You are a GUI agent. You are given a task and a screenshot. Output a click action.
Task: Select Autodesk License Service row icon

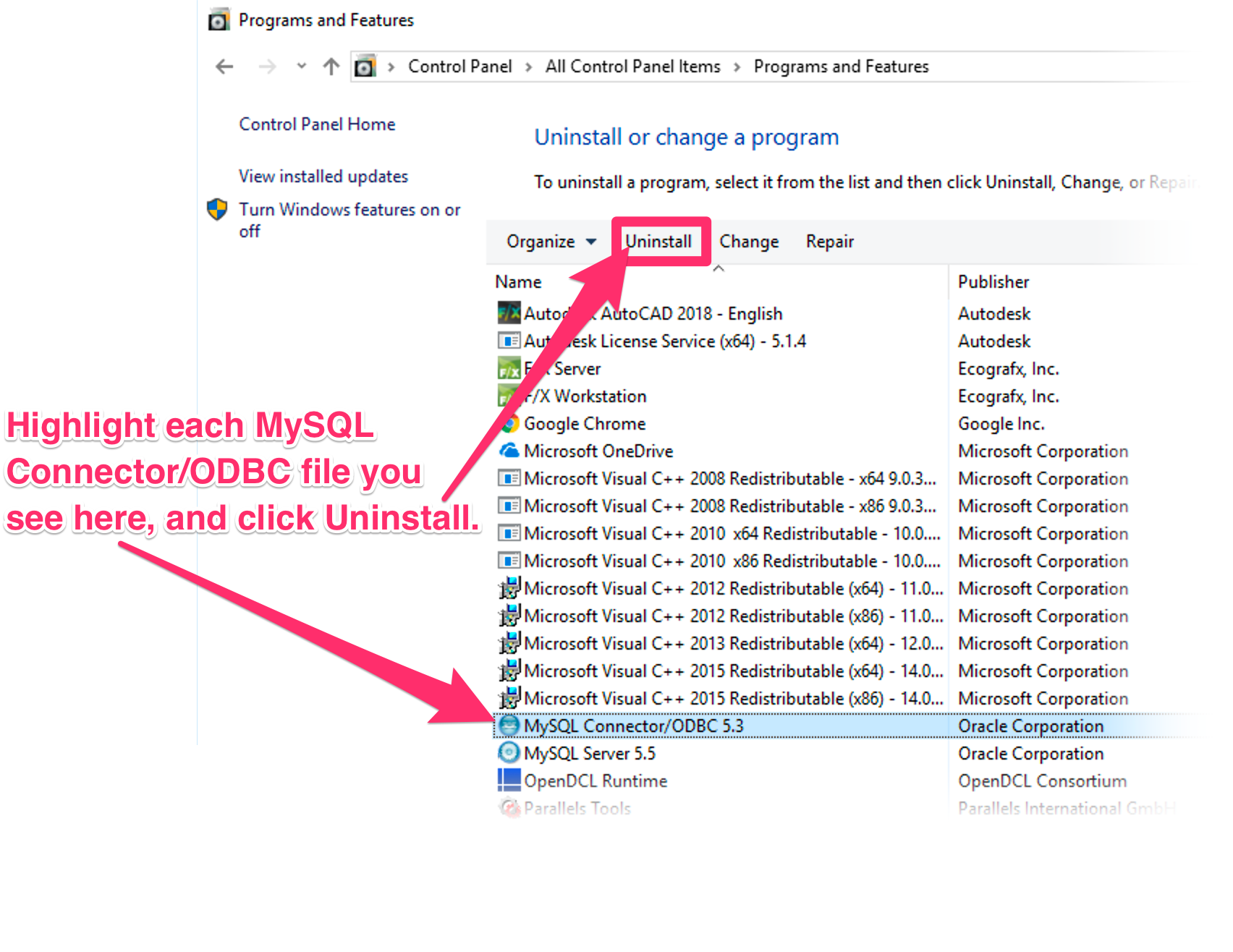[509, 341]
